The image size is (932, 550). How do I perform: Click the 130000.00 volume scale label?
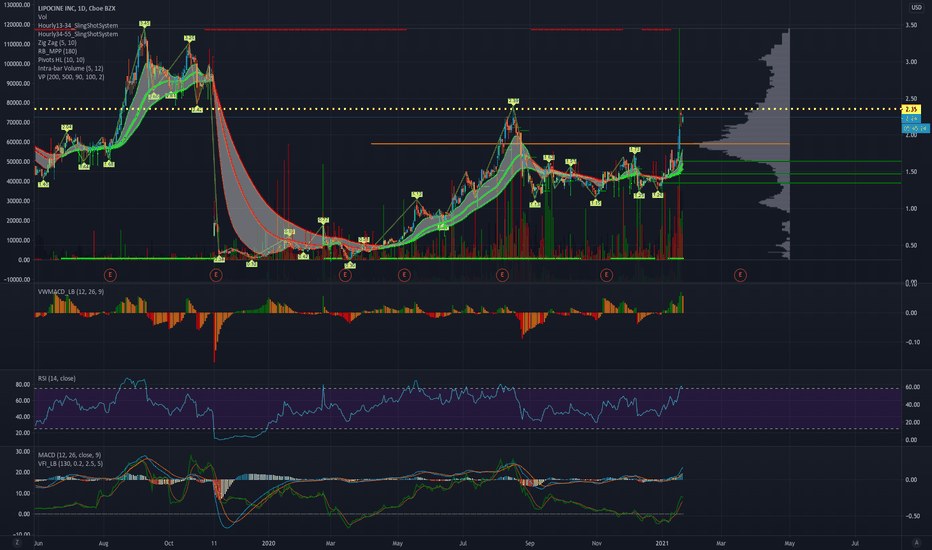16,5
